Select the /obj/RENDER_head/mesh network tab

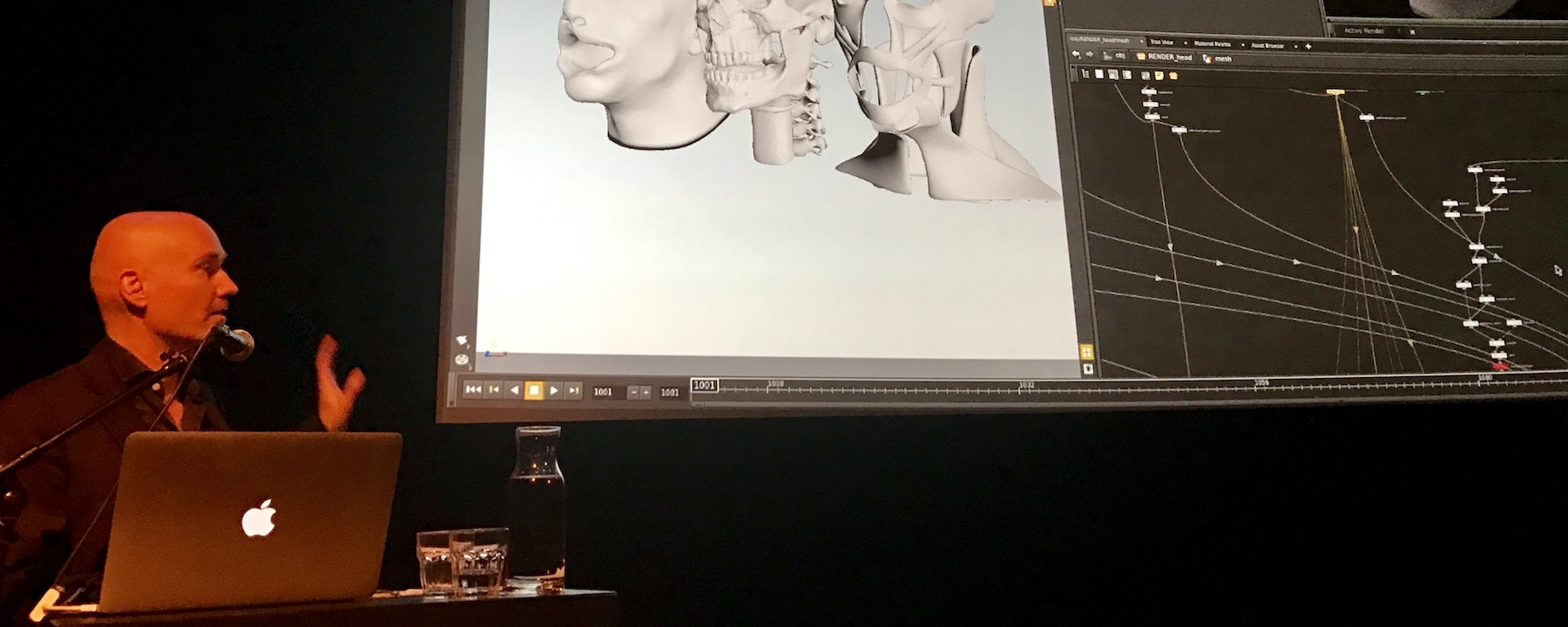1099,40
